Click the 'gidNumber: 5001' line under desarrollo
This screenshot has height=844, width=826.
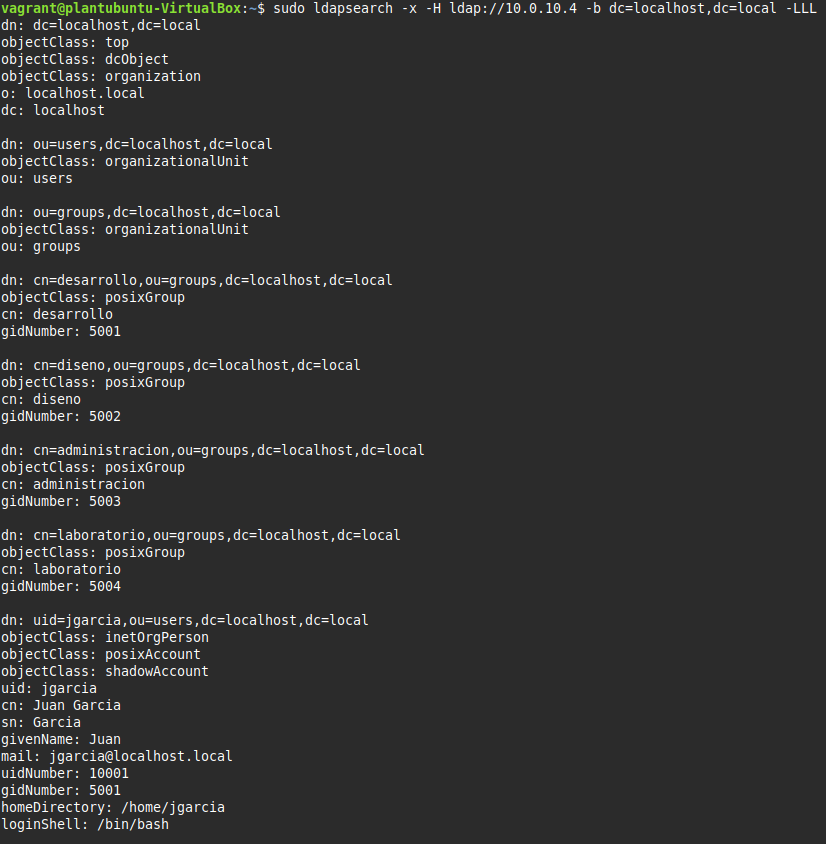(61, 331)
